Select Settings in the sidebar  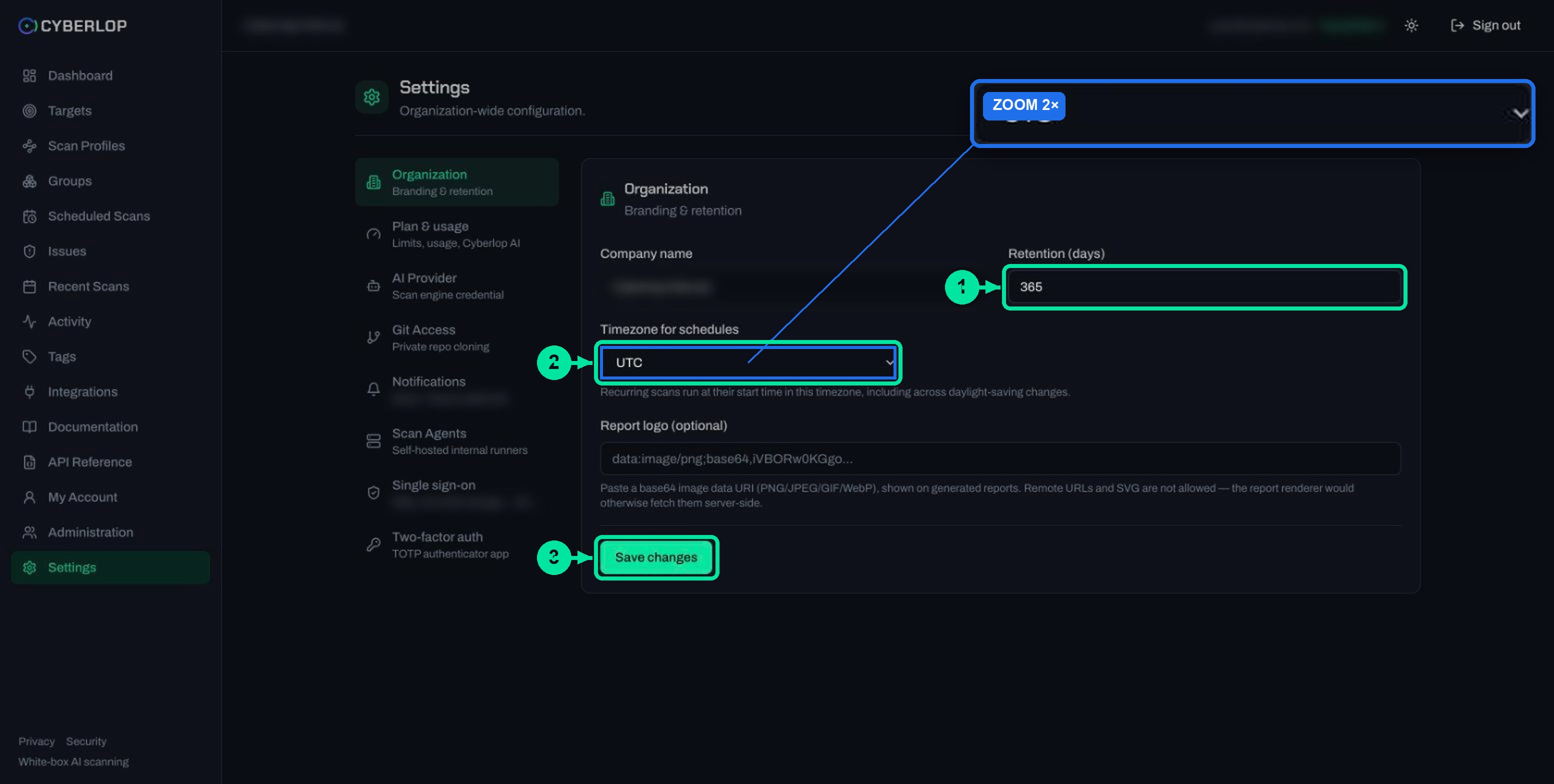[110, 567]
